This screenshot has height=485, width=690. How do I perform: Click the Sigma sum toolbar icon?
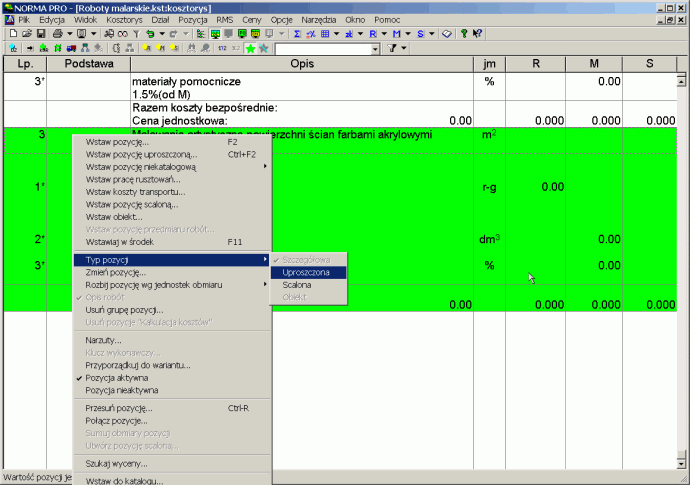(297, 34)
